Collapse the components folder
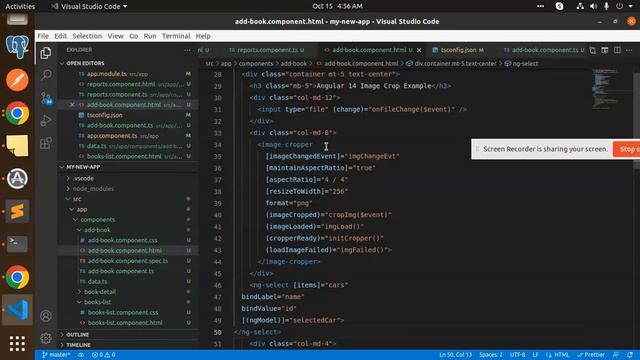The image size is (640, 360). [x=97, y=220]
